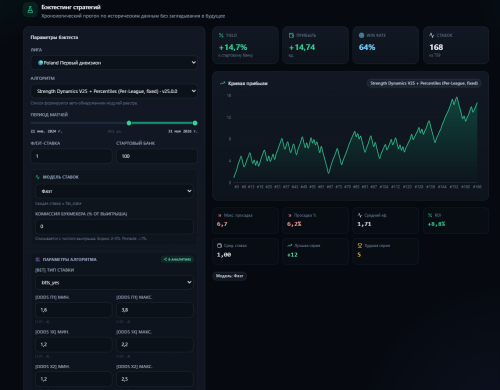Click the ODDS 1X Мин. field showing 1,2
Image resolution: width=500 pixels, height=390 pixels.
point(73,345)
